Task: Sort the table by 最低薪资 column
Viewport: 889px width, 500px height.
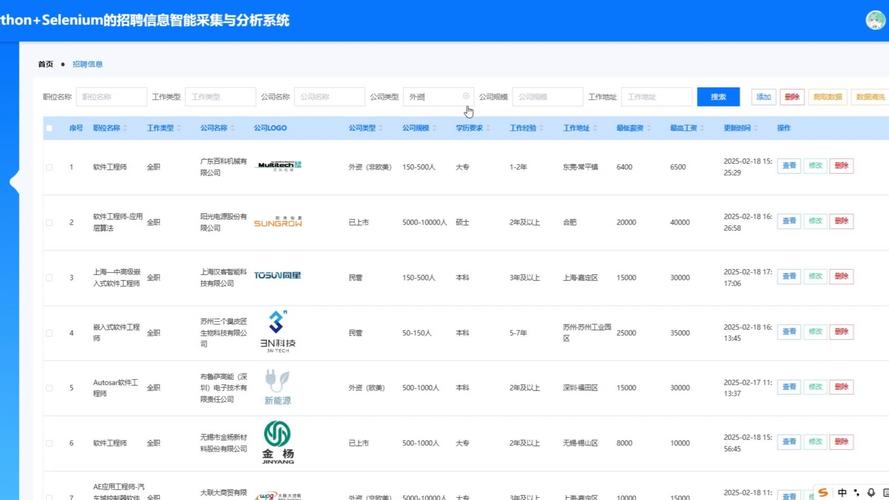Action: click(x=631, y=128)
